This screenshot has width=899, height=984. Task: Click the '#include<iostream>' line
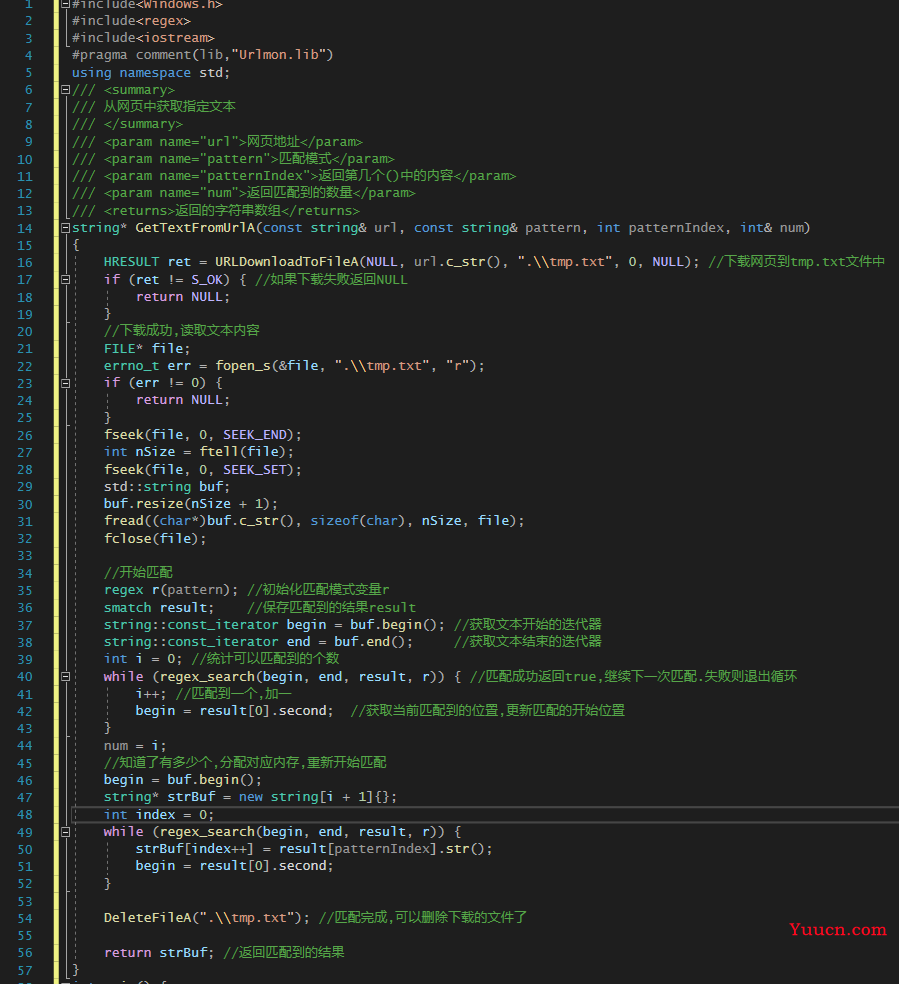click(143, 38)
